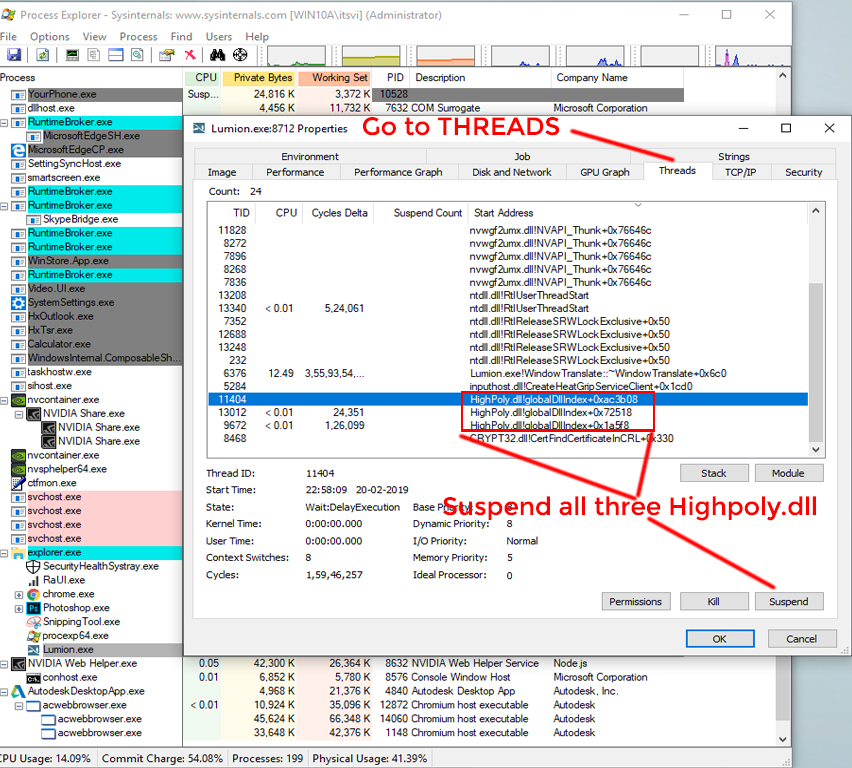
Task: Open the View menu
Action: [x=95, y=36]
